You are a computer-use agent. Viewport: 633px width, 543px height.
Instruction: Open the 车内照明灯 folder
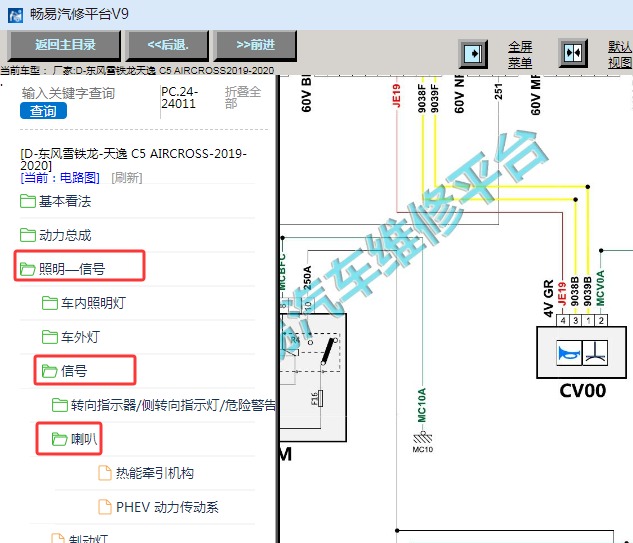coord(93,303)
